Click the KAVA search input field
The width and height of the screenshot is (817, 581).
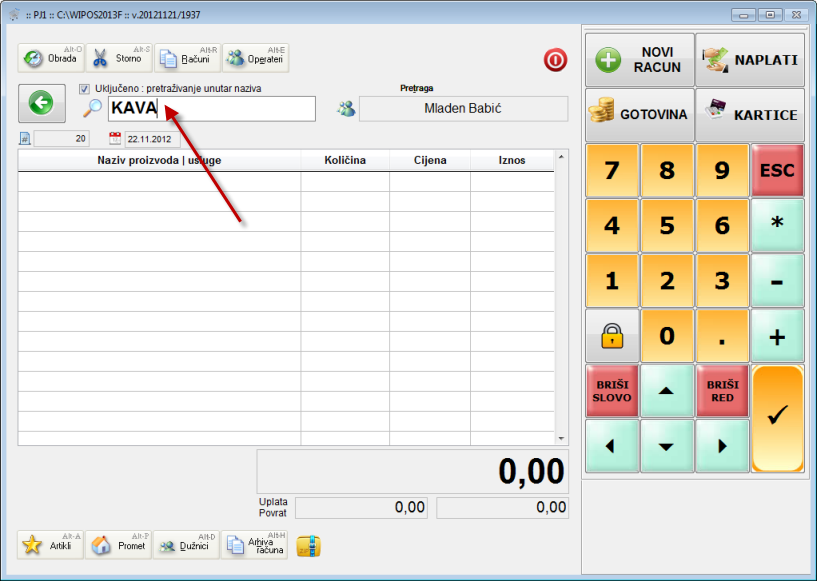(x=210, y=109)
